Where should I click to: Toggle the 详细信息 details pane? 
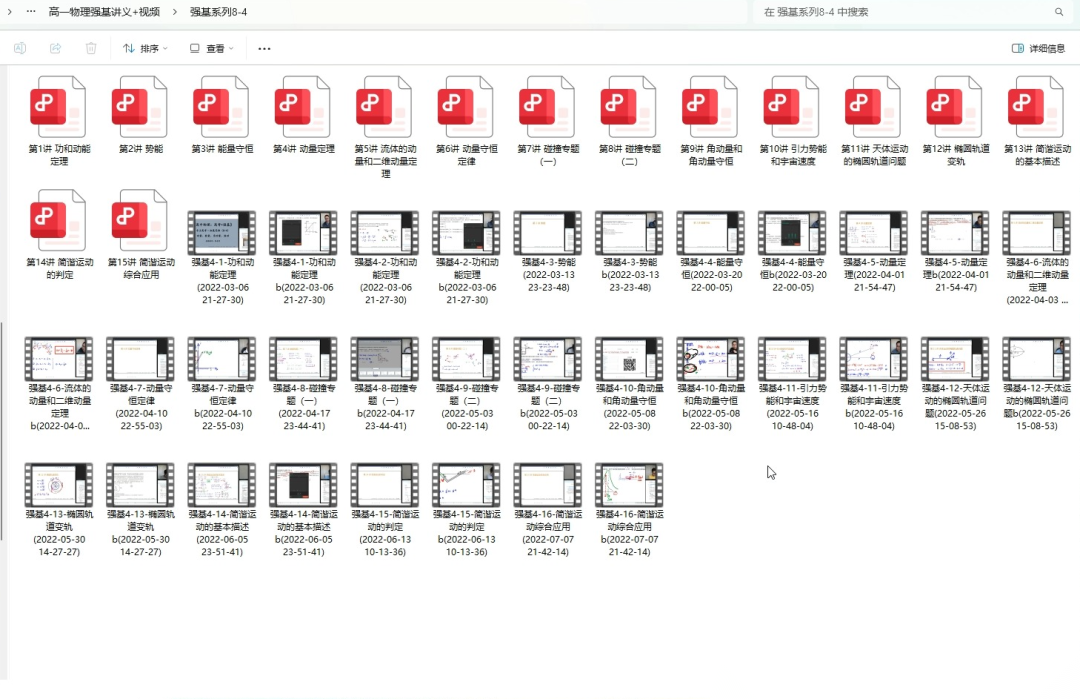tap(1039, 48)
